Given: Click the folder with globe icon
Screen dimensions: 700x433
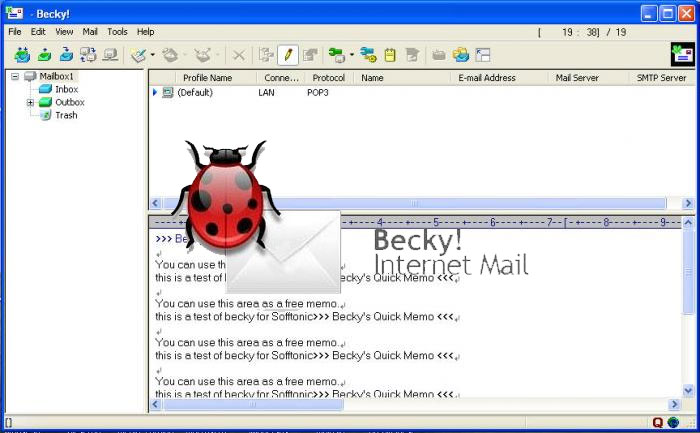Looking at the screenshot, I should (461, 55).
